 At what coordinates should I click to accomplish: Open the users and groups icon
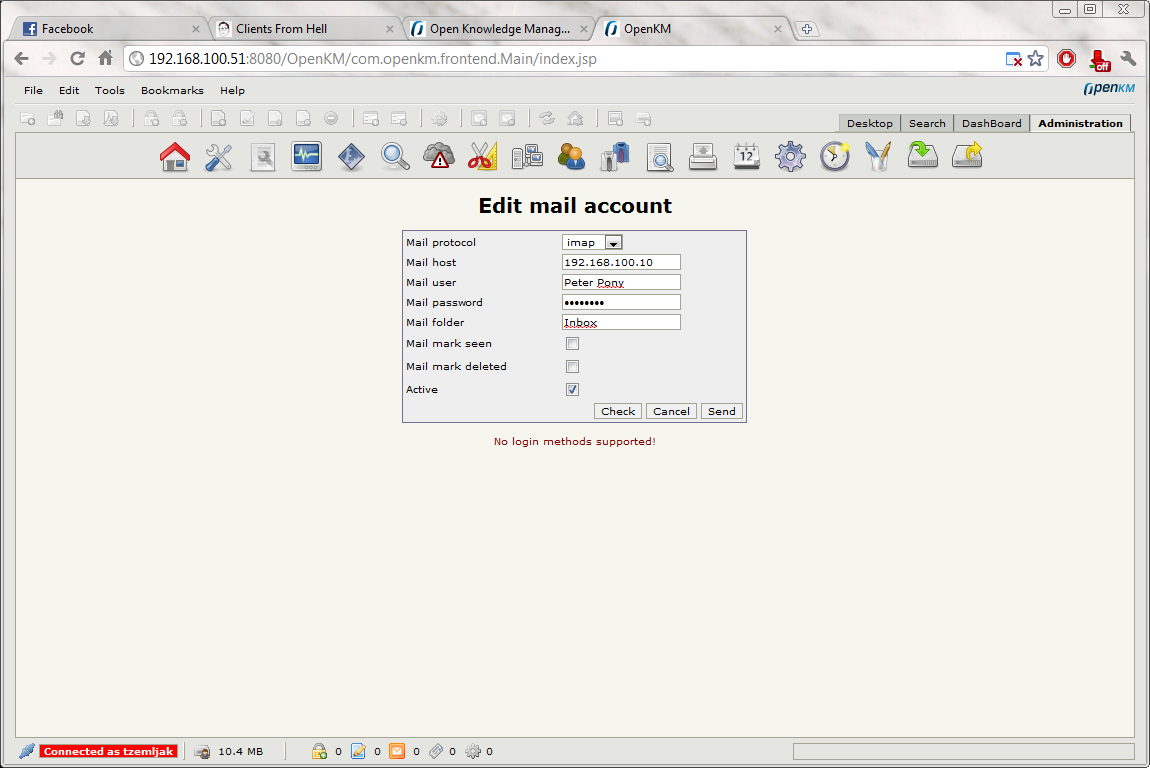571,156
